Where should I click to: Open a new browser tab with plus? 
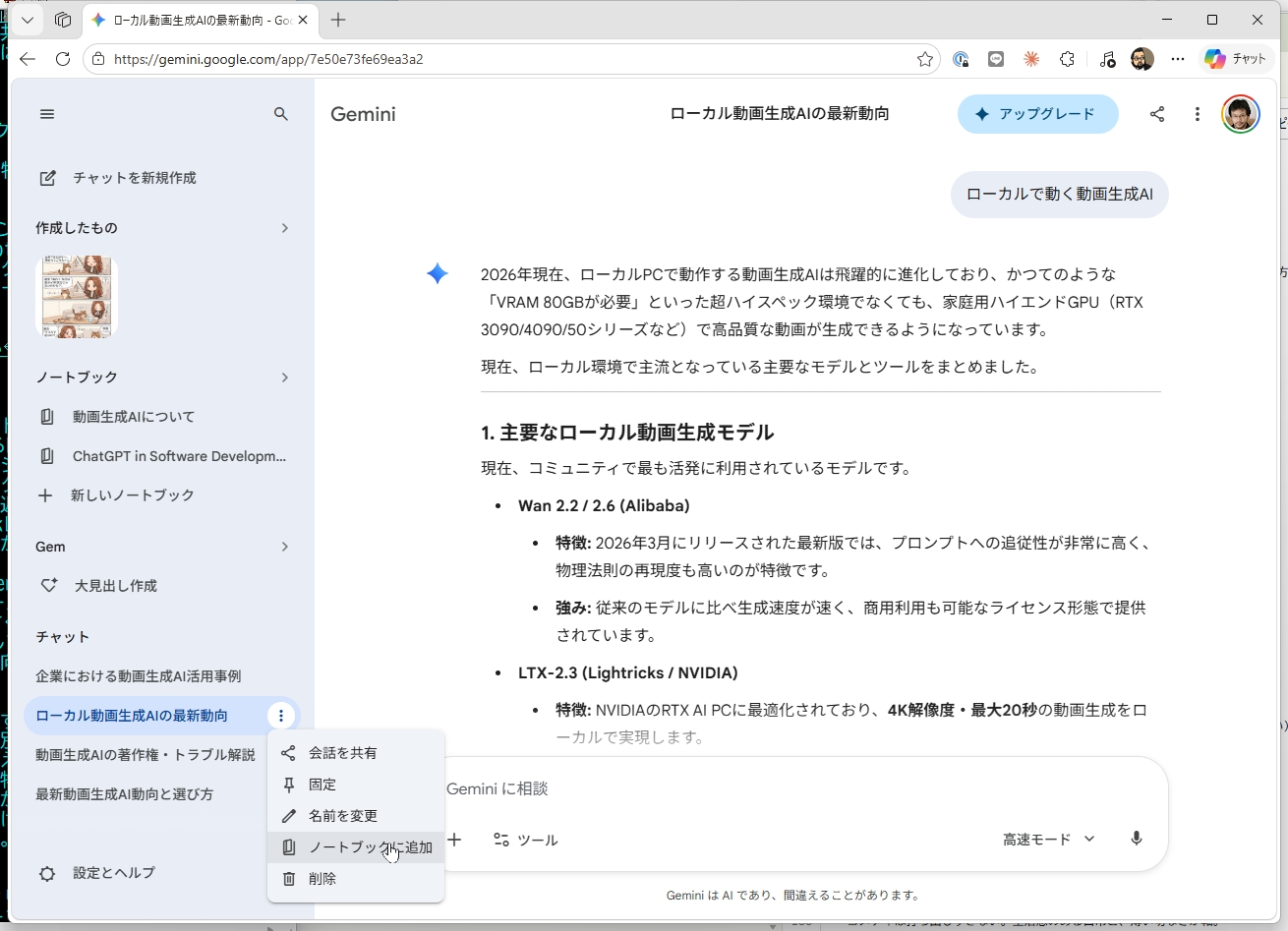tap(338, 20)
